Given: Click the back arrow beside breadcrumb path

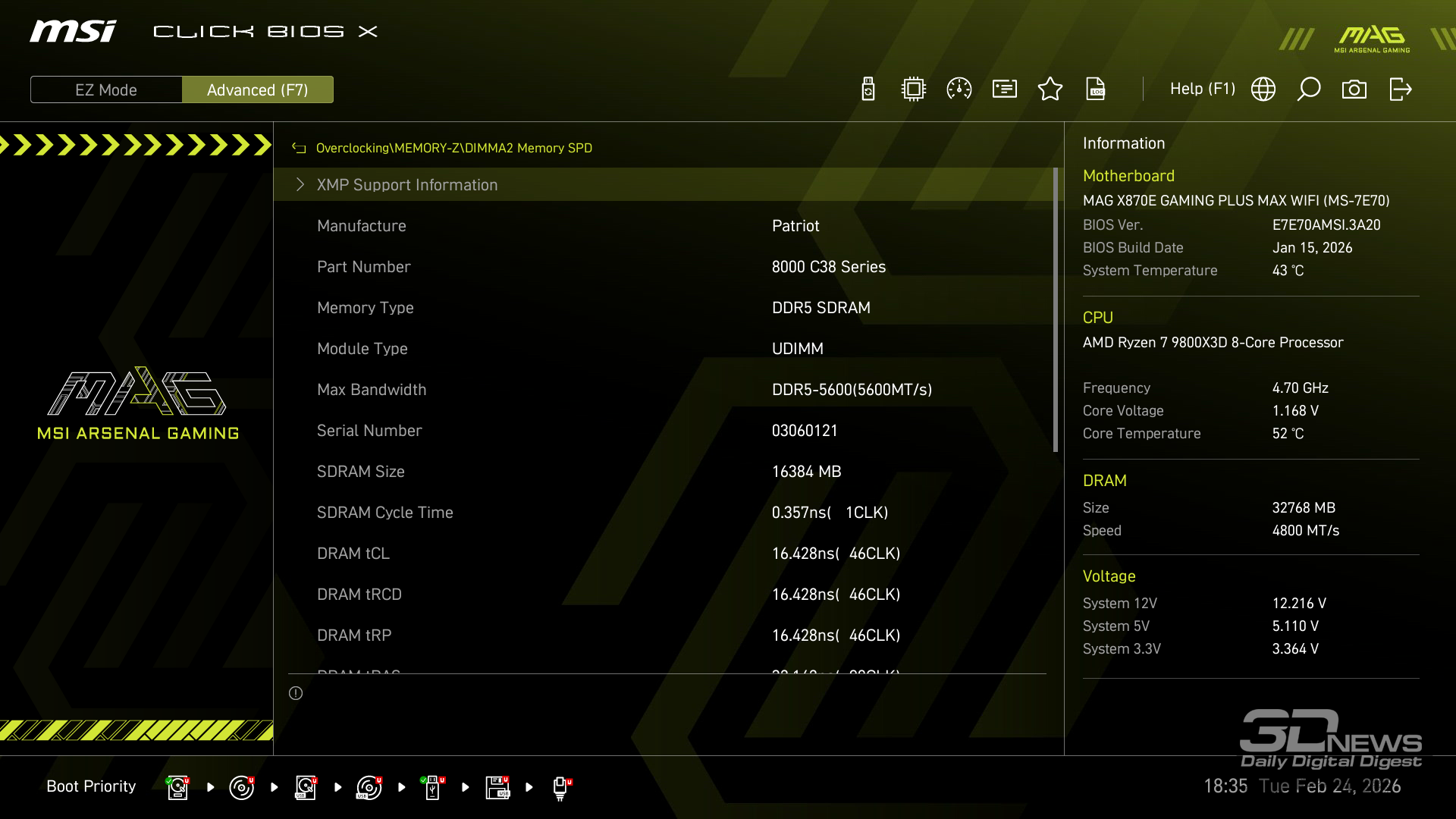Looking at the screenshot, I should click(x=299, y=149).
